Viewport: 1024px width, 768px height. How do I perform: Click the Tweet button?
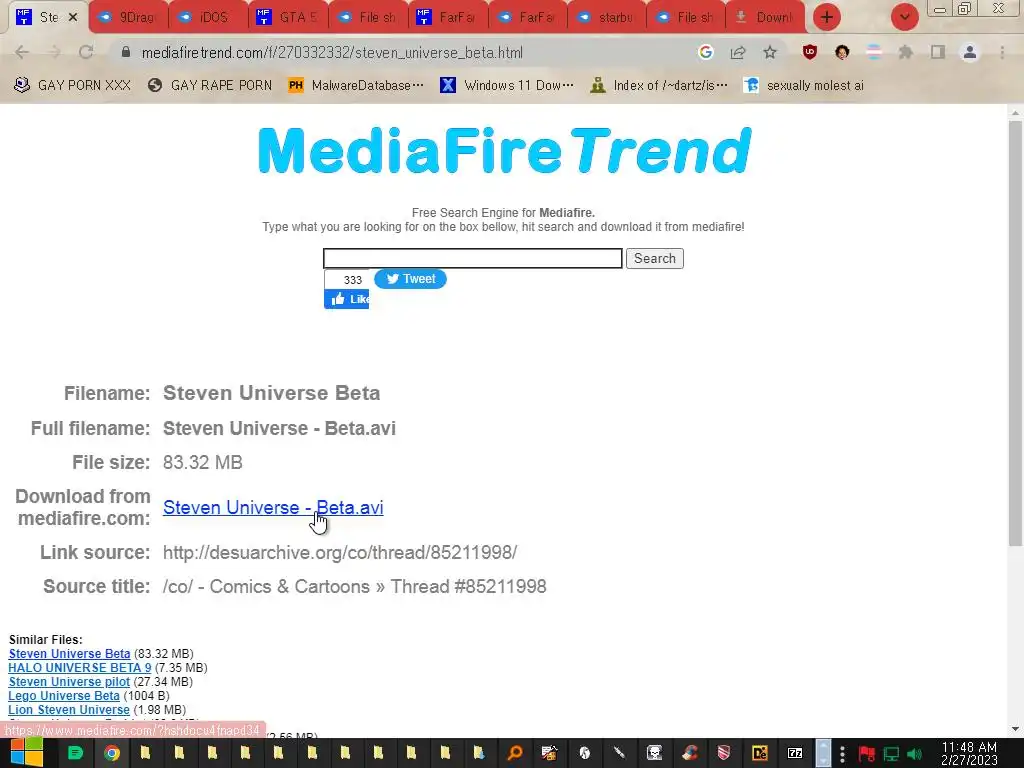[410, 279]
